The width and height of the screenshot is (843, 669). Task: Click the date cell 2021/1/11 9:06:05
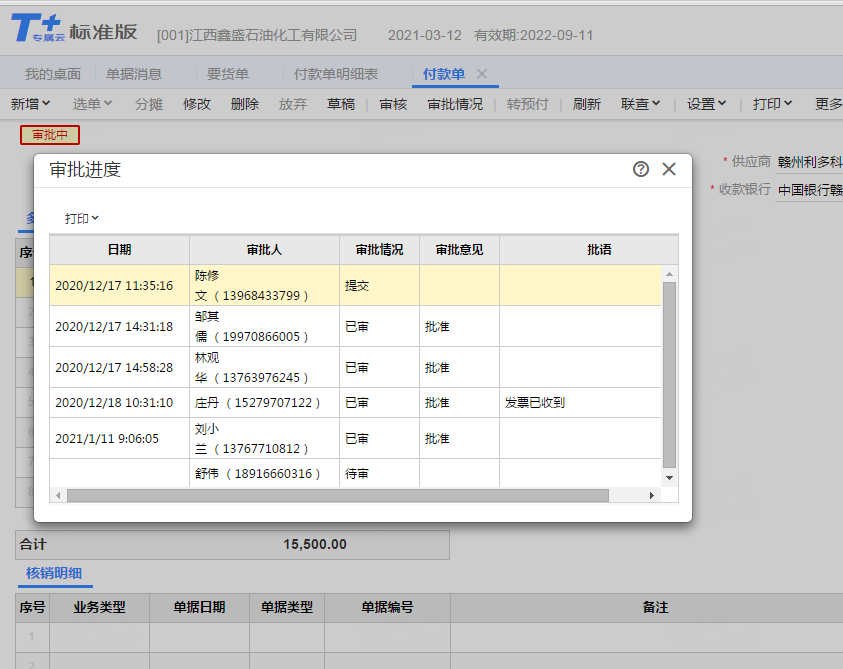[119, 438]
